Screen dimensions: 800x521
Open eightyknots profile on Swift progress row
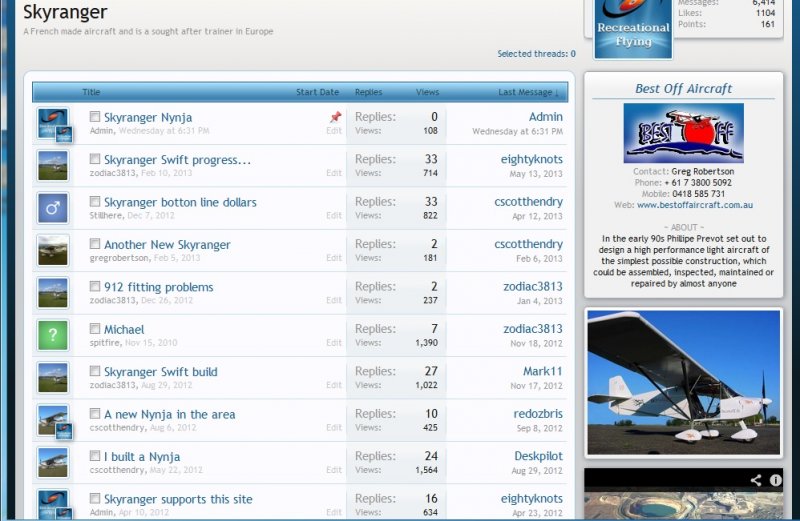coord(532,159)
